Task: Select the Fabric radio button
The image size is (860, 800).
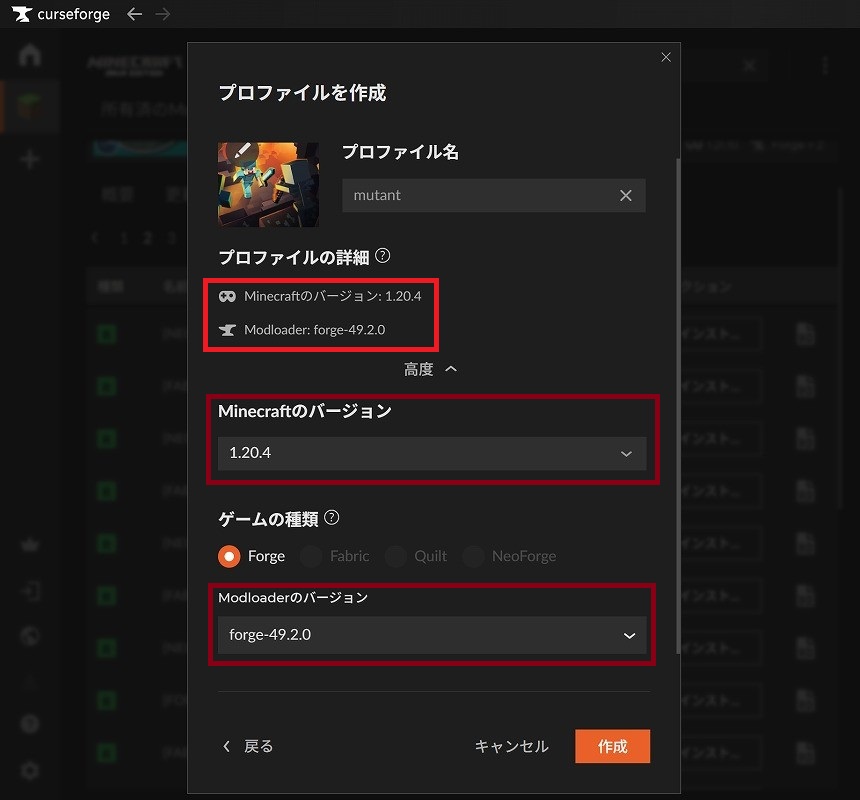Action: click(x=312, y=556)
